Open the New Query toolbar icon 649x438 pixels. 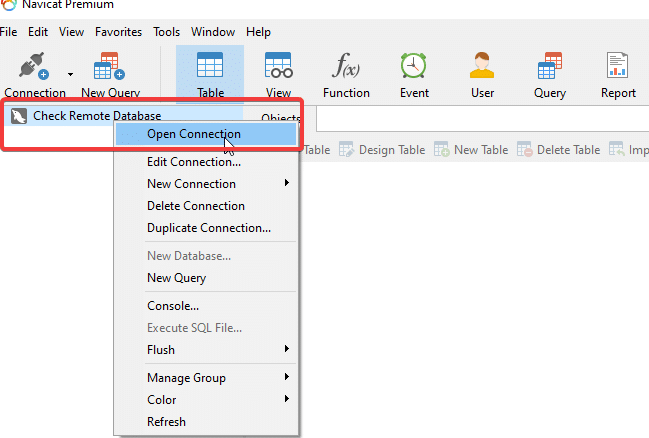[x=109, y=70]
